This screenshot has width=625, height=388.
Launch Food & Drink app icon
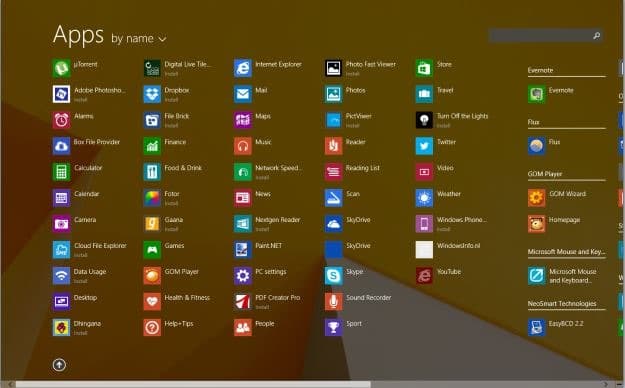pos(152,172)
